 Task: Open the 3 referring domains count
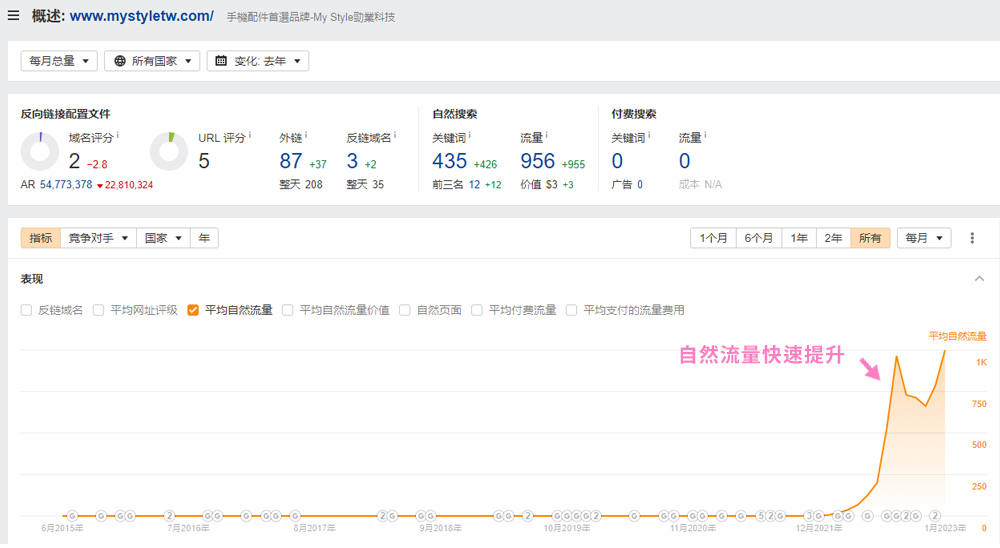352,161
